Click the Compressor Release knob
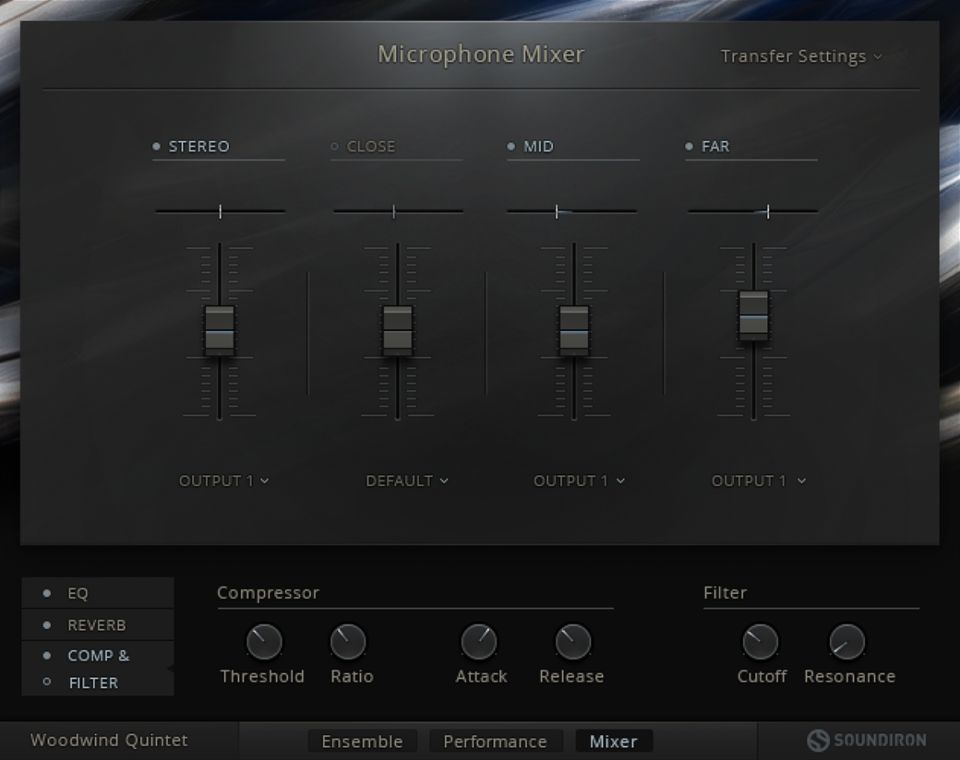The width and height of the screenshot is (960, 760). 573,641
